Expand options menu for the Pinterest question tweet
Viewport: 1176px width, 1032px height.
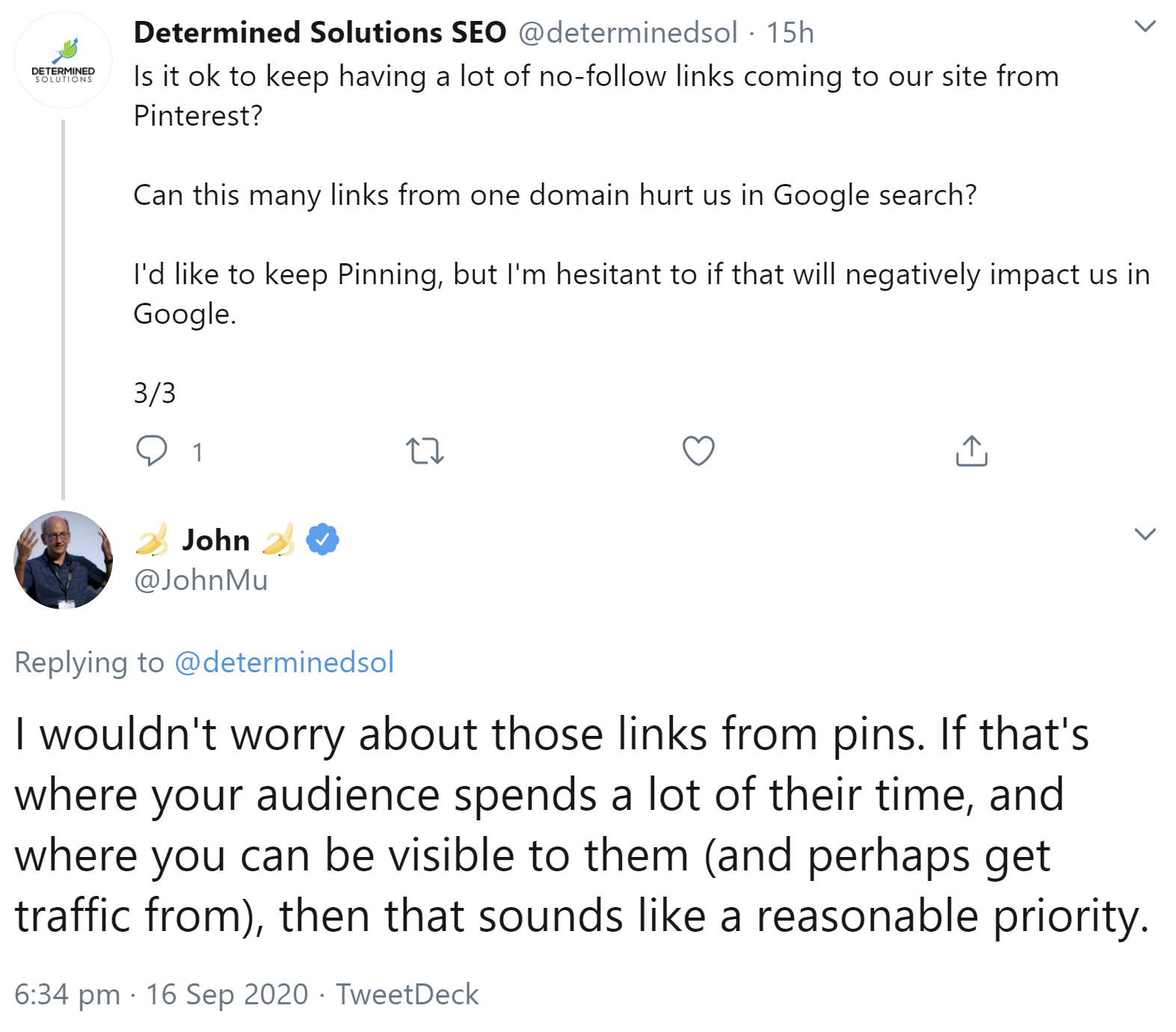pos(1145,26)
